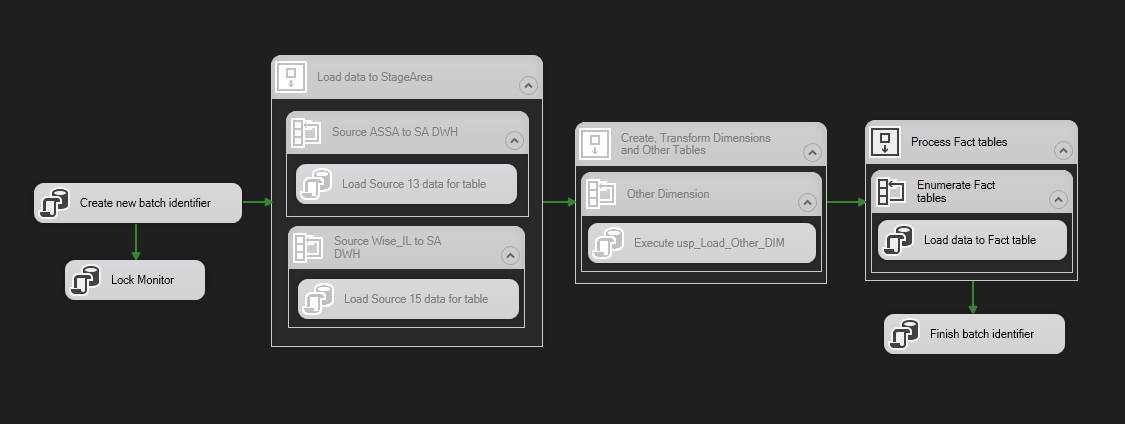
Task: Click the Execute usp_Load_Other_DIM task icon
Action: (608, 243)
